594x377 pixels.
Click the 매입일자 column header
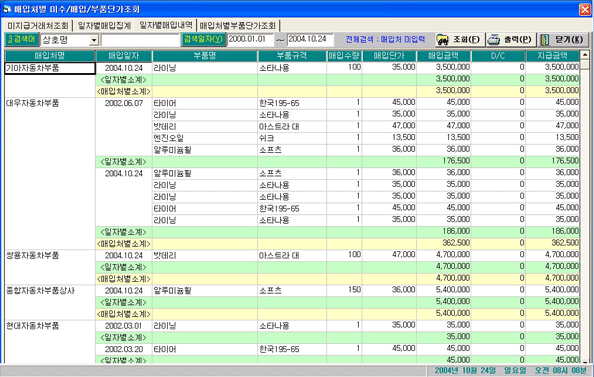coord(124,56)
